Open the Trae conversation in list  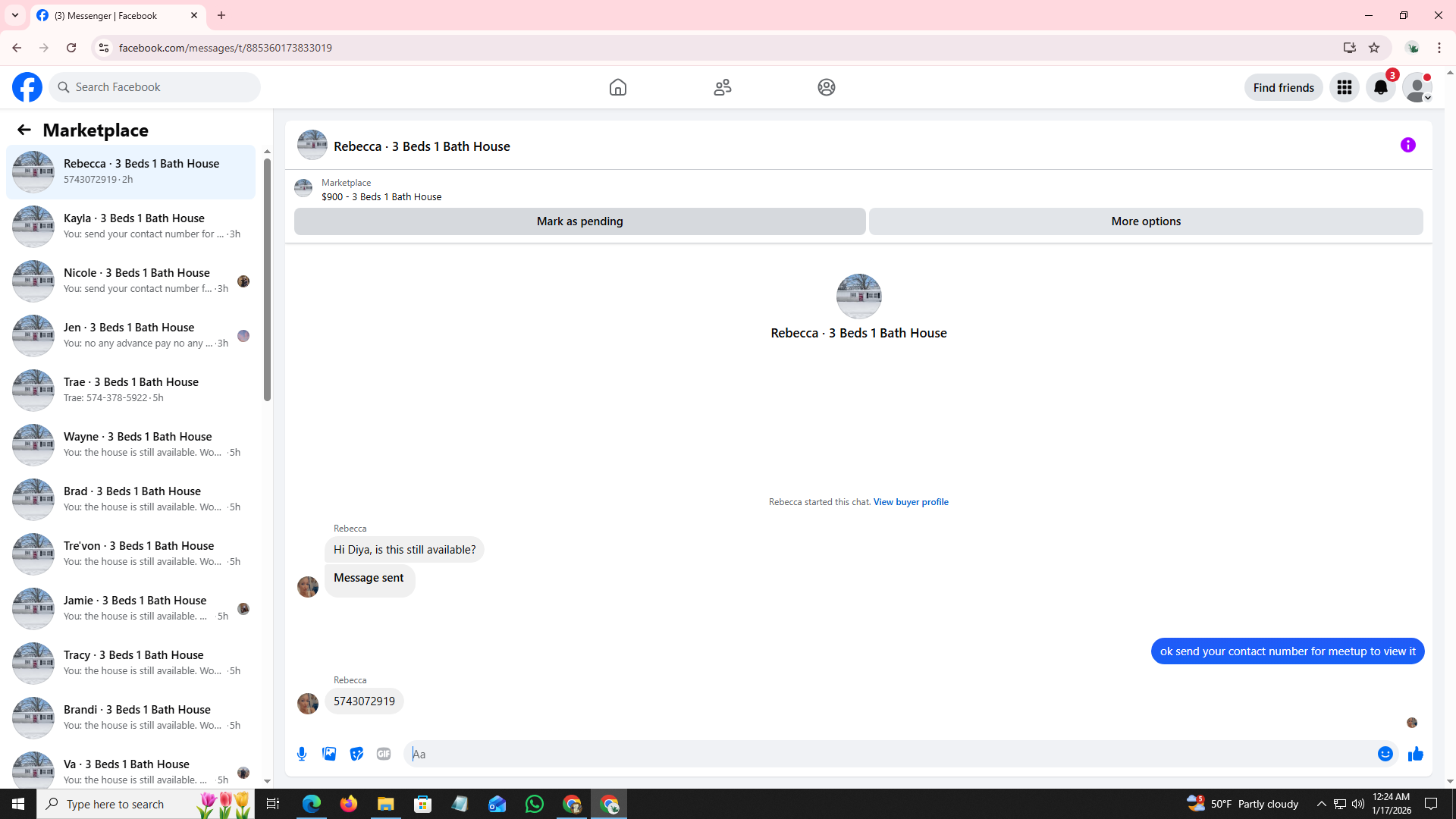[130, 390]
